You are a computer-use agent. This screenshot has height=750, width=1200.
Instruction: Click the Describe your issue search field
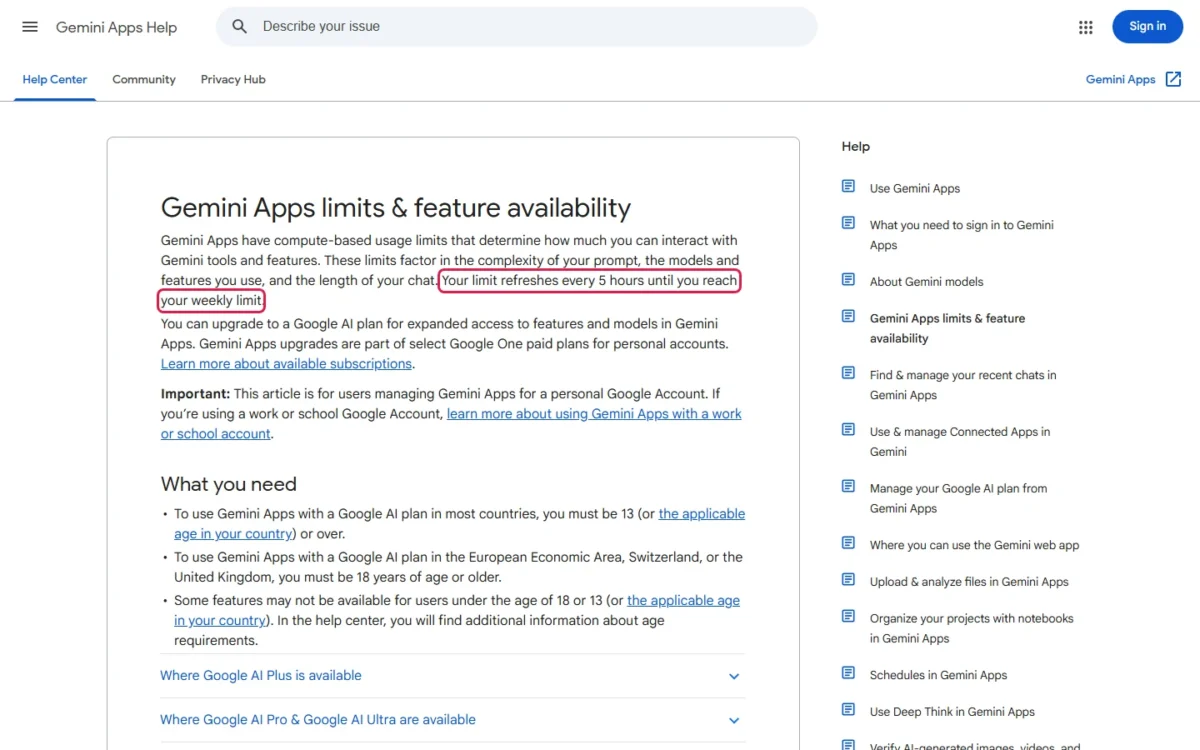coord(516,27)
